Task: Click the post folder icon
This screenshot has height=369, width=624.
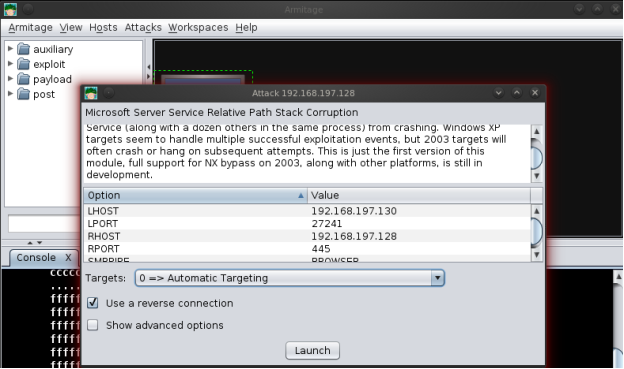Action: tap(24, 94)
